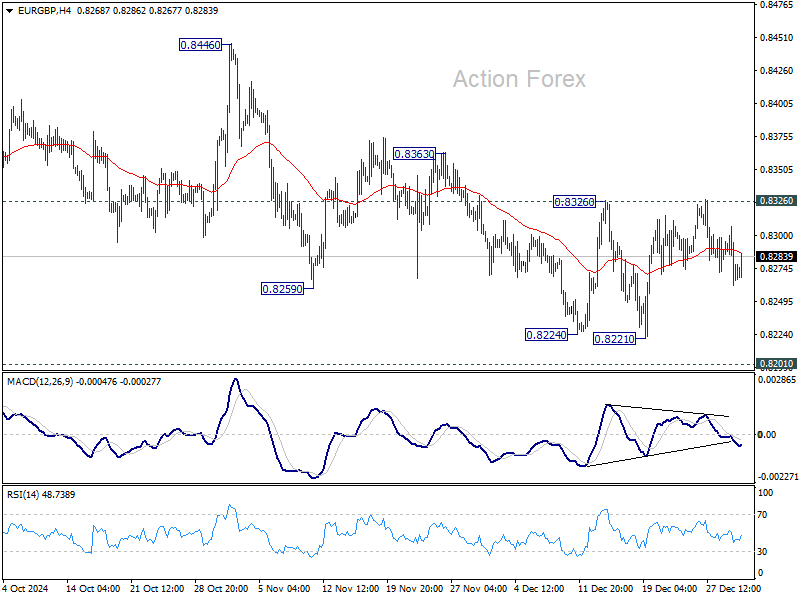Click the 0.82240 price axis value
This screenshot has width=800, height=600.
click(777, 335)
